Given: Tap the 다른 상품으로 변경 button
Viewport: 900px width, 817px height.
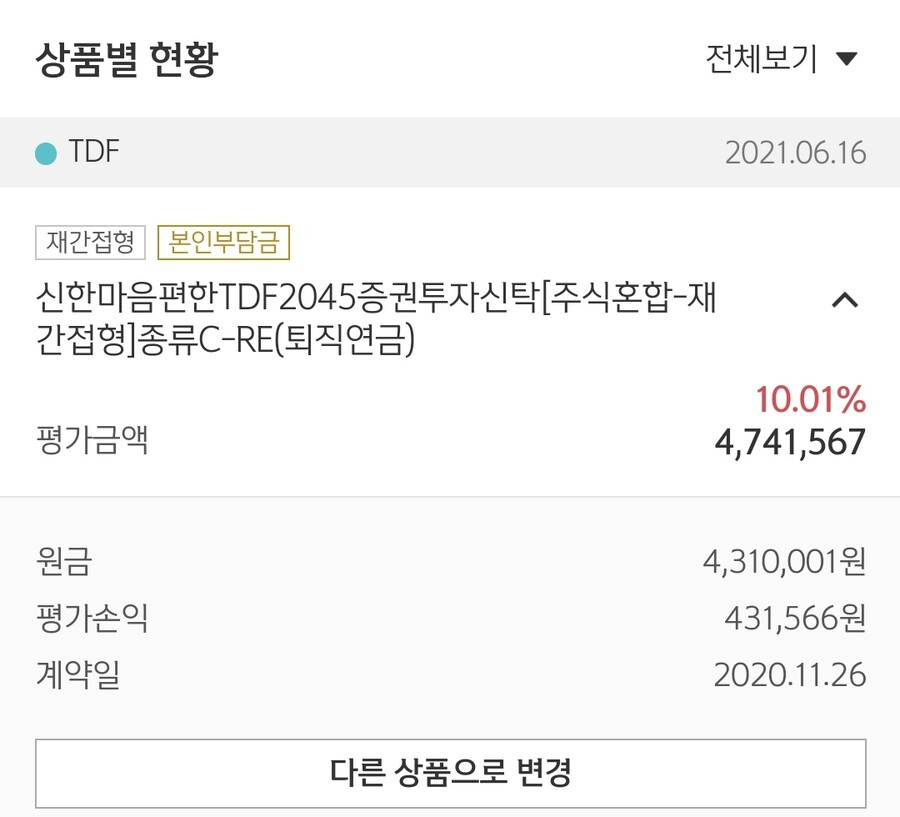Looking at the screenshot, I should [451, 773].
